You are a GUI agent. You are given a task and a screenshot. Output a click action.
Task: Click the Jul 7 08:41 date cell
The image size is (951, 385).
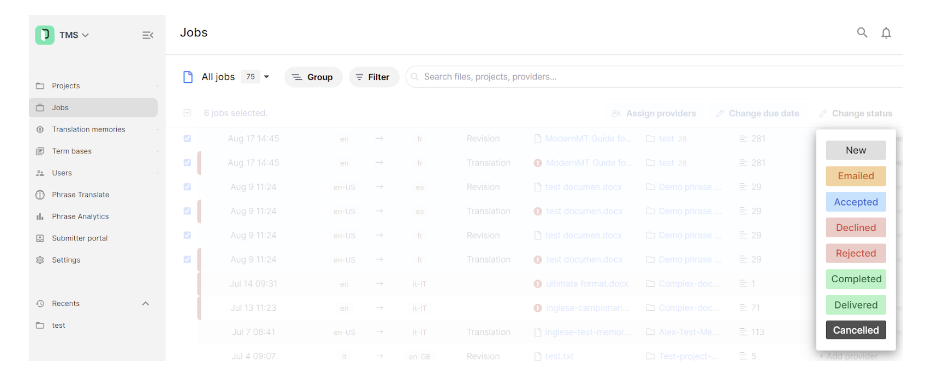point(254,332)
